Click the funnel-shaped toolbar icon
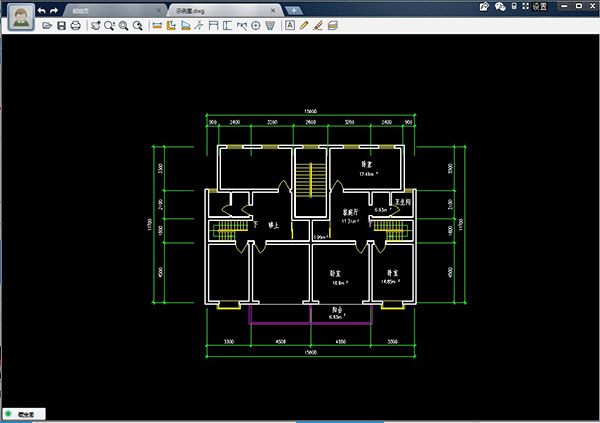Viewport: 600px width, 423px height. pyautogui.click(x=270, y=26)
